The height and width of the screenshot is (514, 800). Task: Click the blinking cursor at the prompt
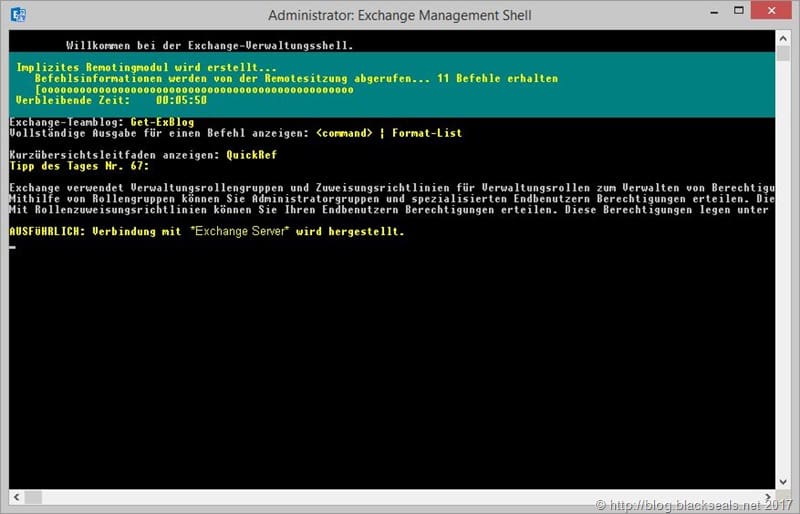(x=13, y=247)
